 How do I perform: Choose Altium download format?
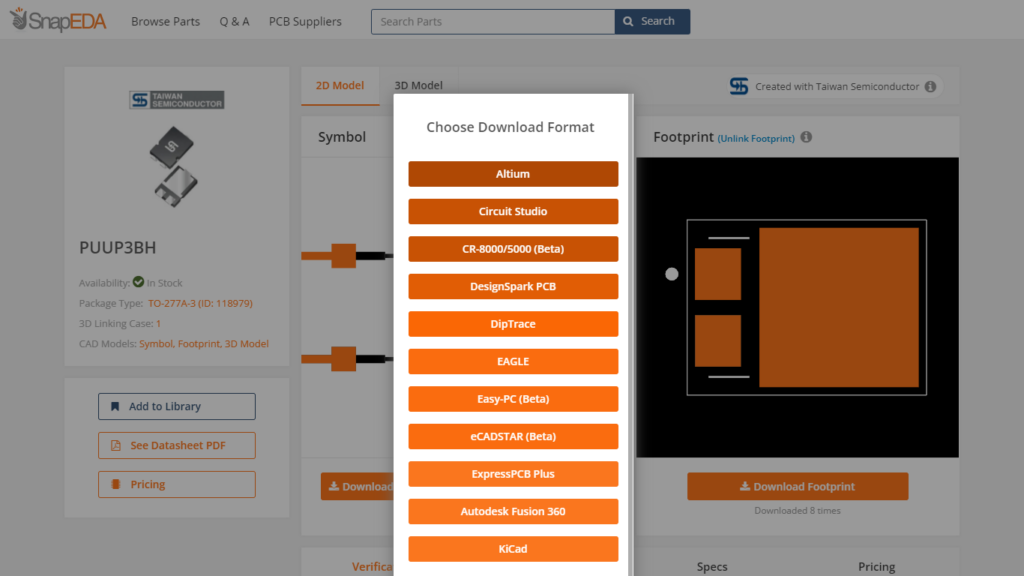click(x=513, y=174)
